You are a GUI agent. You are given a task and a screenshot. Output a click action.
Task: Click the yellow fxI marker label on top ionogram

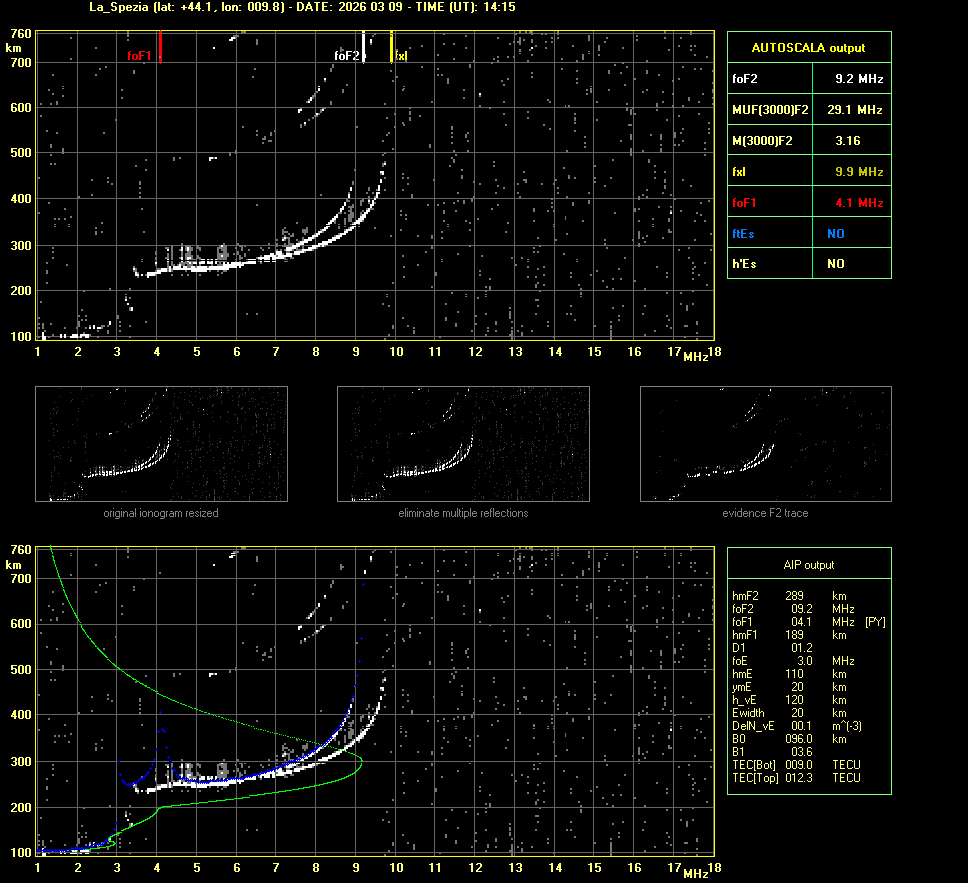tap(401, 56)
